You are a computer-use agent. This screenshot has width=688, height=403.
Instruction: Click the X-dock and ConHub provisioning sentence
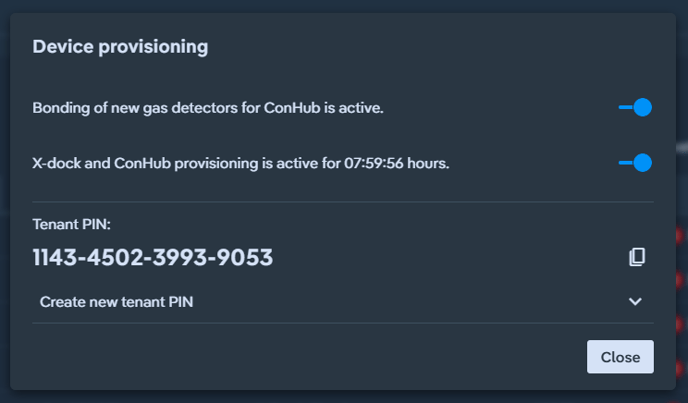click(x=241, y=163)
